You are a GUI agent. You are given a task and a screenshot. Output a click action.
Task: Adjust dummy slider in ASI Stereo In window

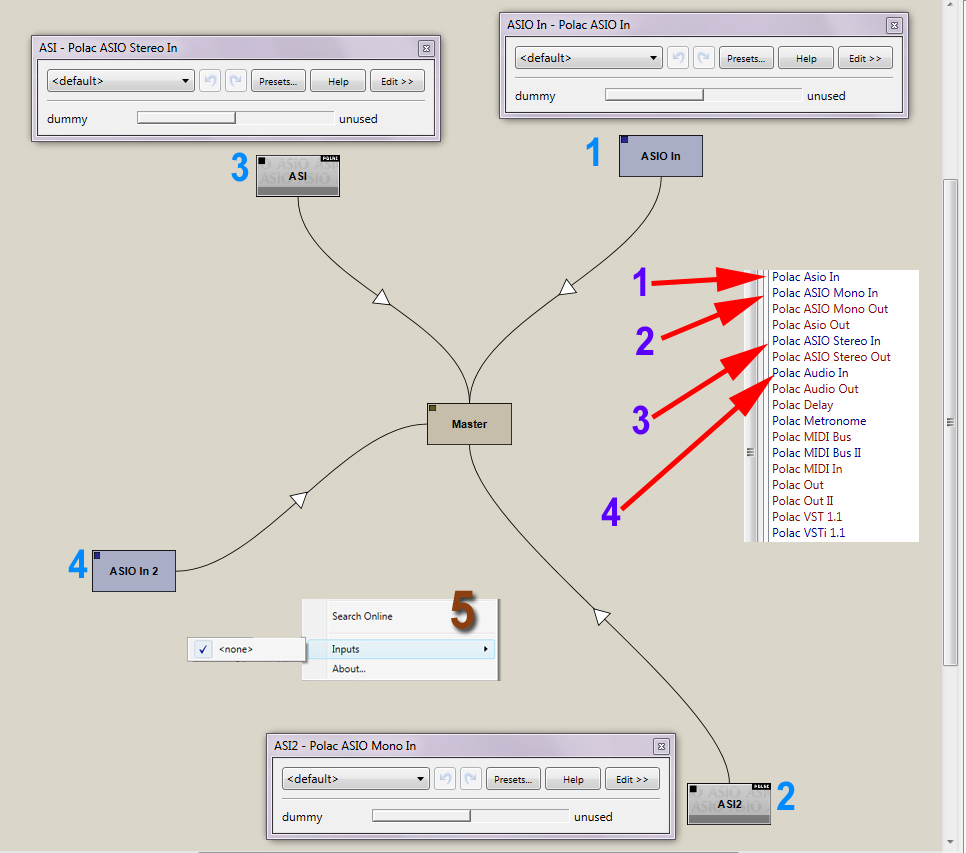[x=235, y=118]
